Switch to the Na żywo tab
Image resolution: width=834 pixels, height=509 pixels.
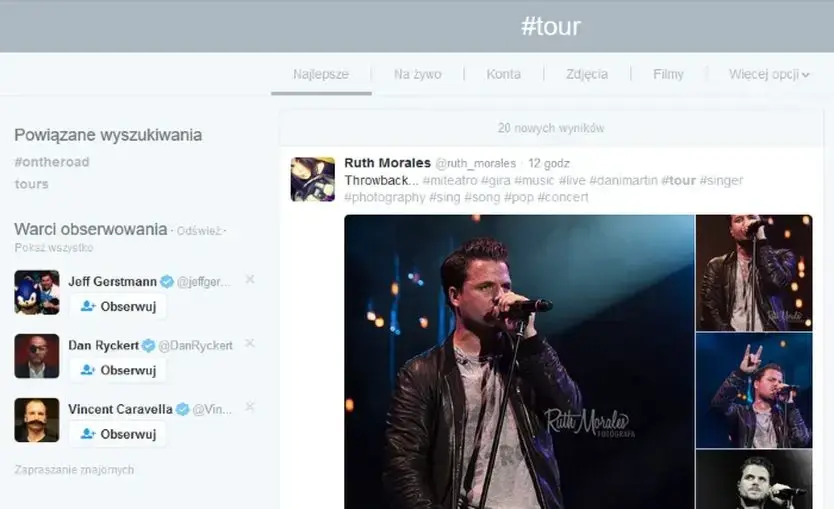[x=417, y=74]
